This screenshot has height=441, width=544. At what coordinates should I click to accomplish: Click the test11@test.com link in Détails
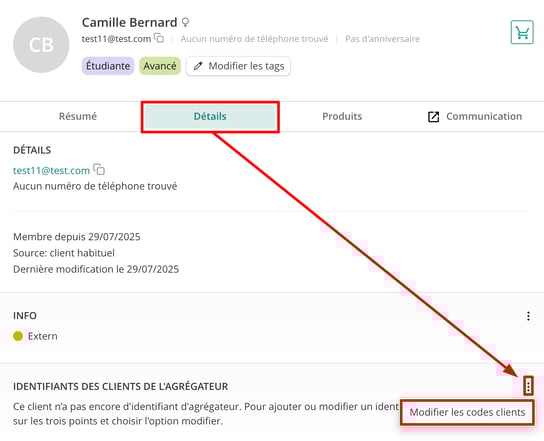coord(51,170)
